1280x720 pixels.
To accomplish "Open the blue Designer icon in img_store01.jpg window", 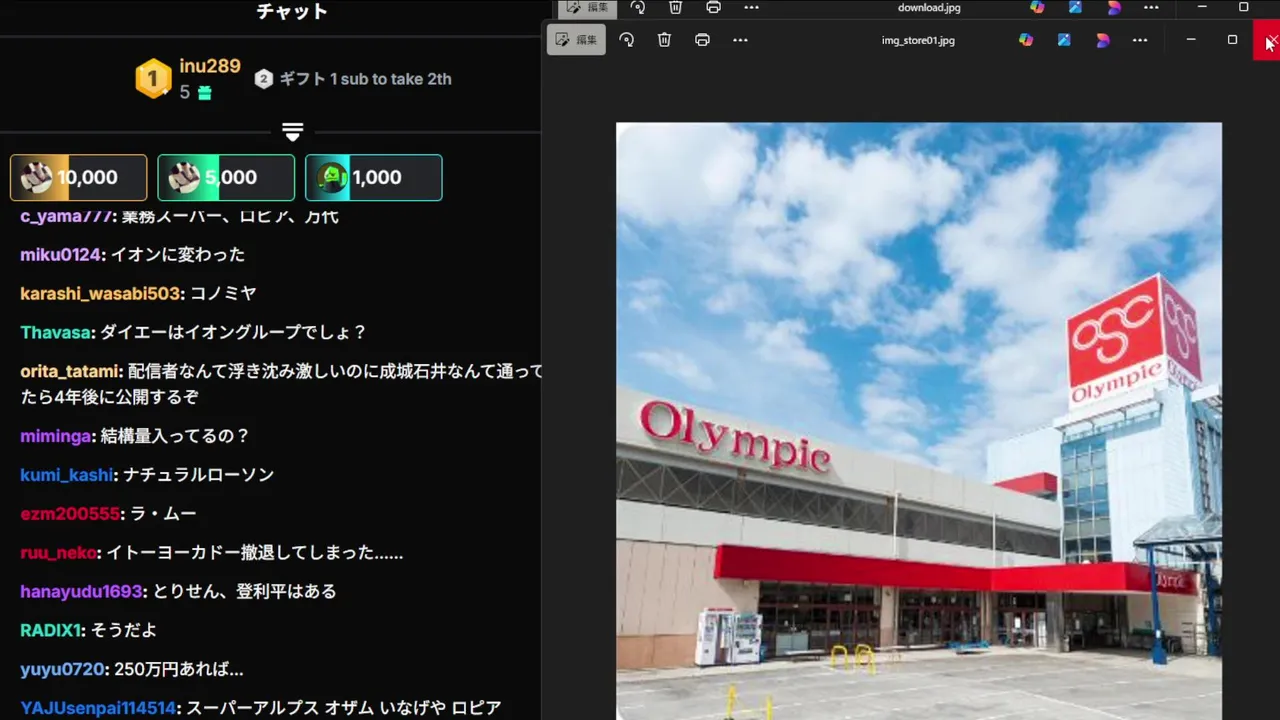I will pos(1064,40).
